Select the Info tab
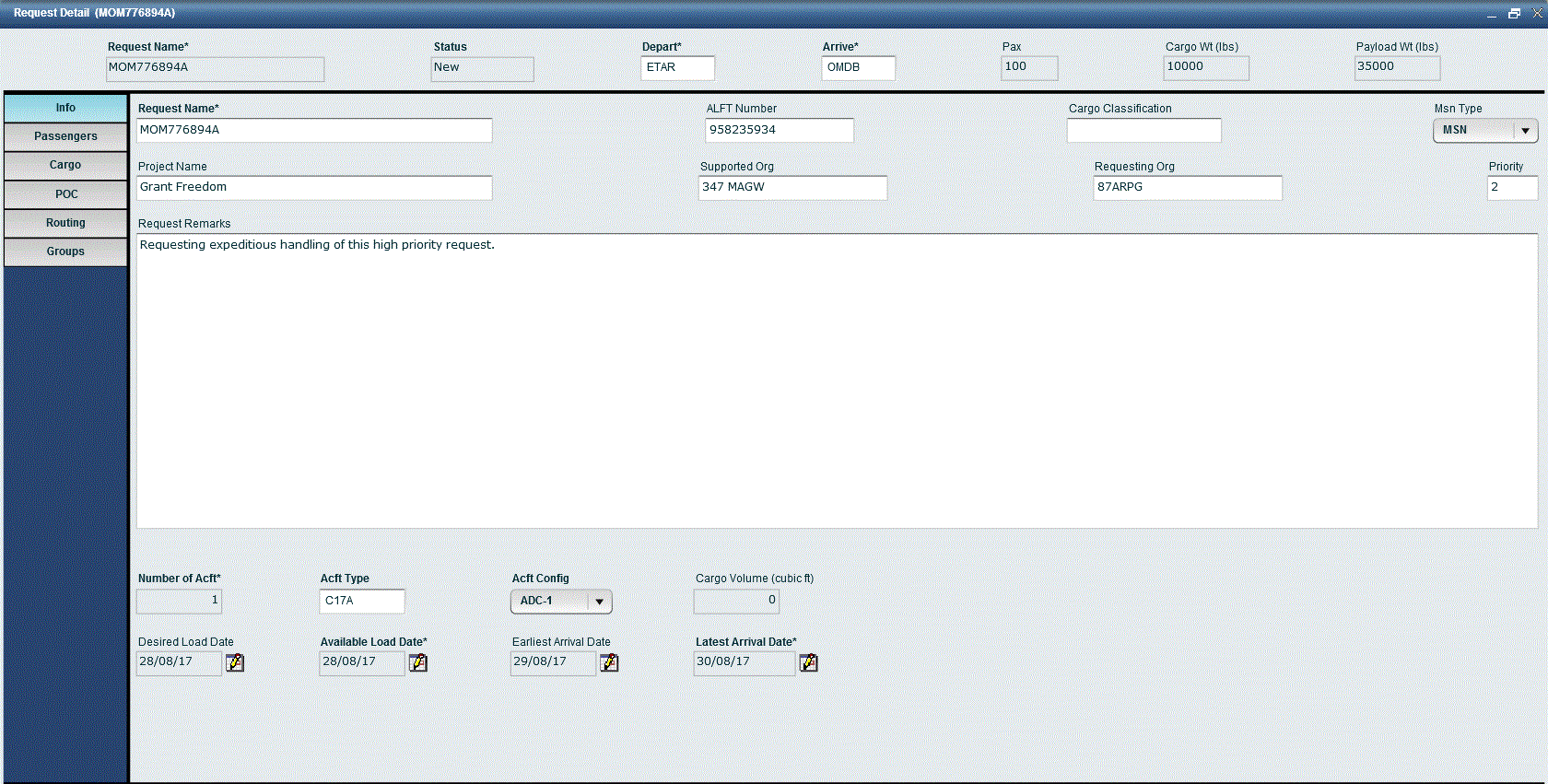Screen dimensions: 1548x784 [65, 108]
